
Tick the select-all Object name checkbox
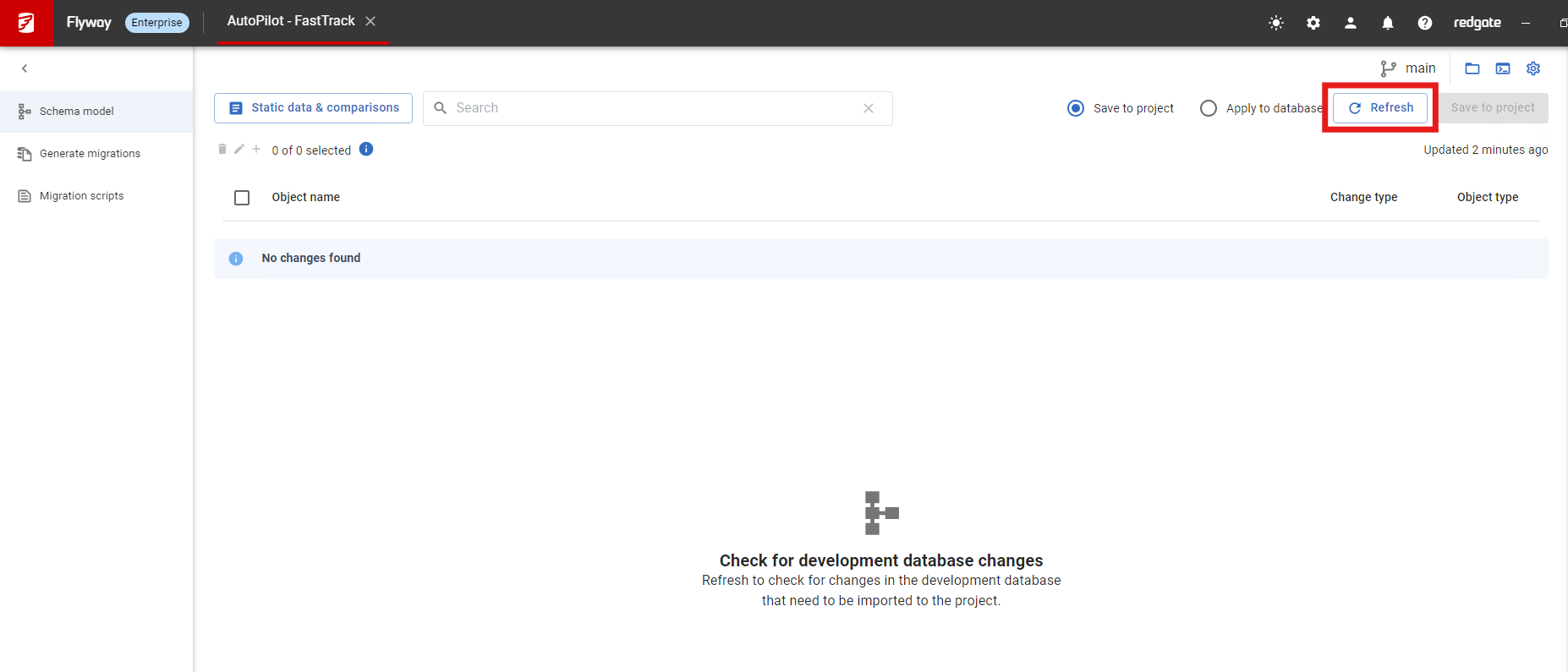click(x=242, y=198)
